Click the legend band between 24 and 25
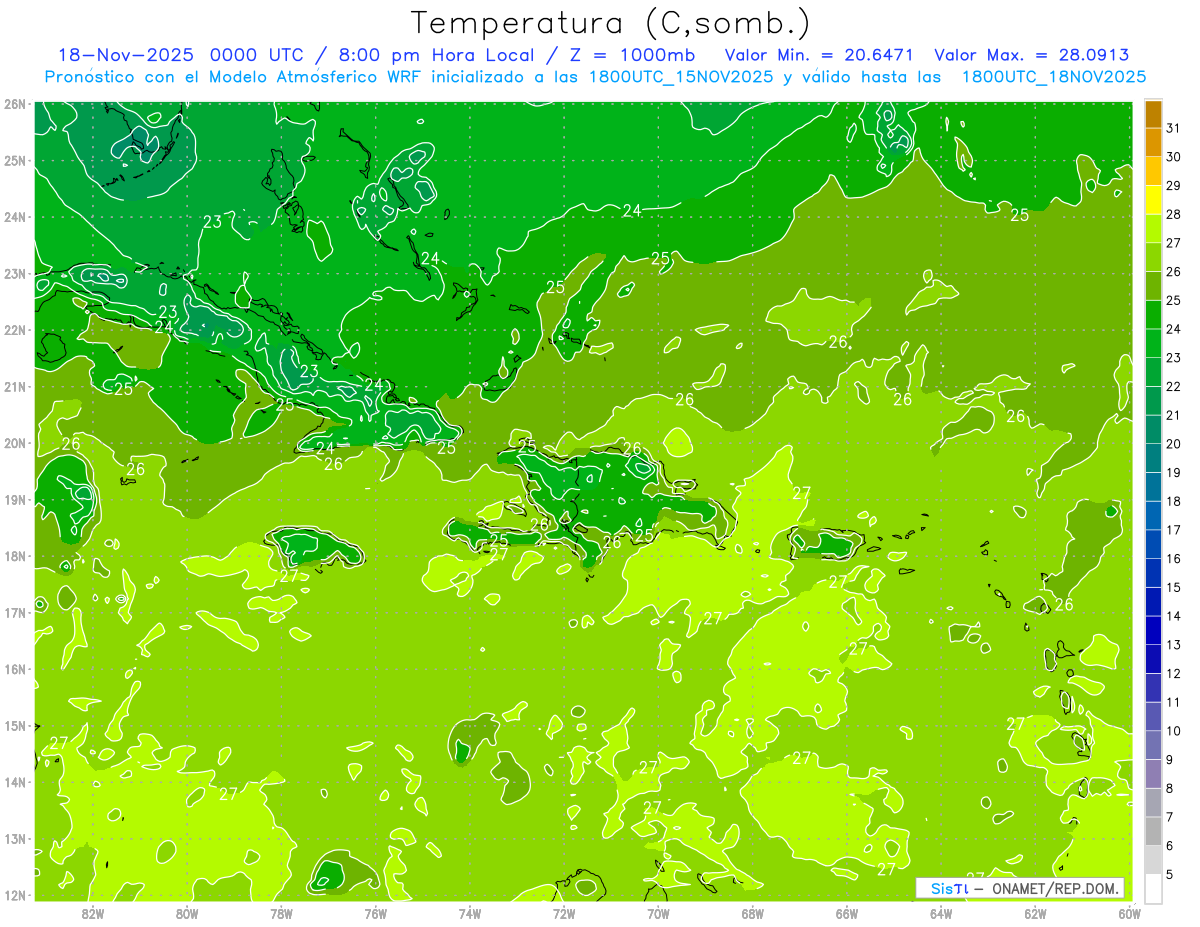The width and height of the screenshot is (1200, 927). [1154, 315]
